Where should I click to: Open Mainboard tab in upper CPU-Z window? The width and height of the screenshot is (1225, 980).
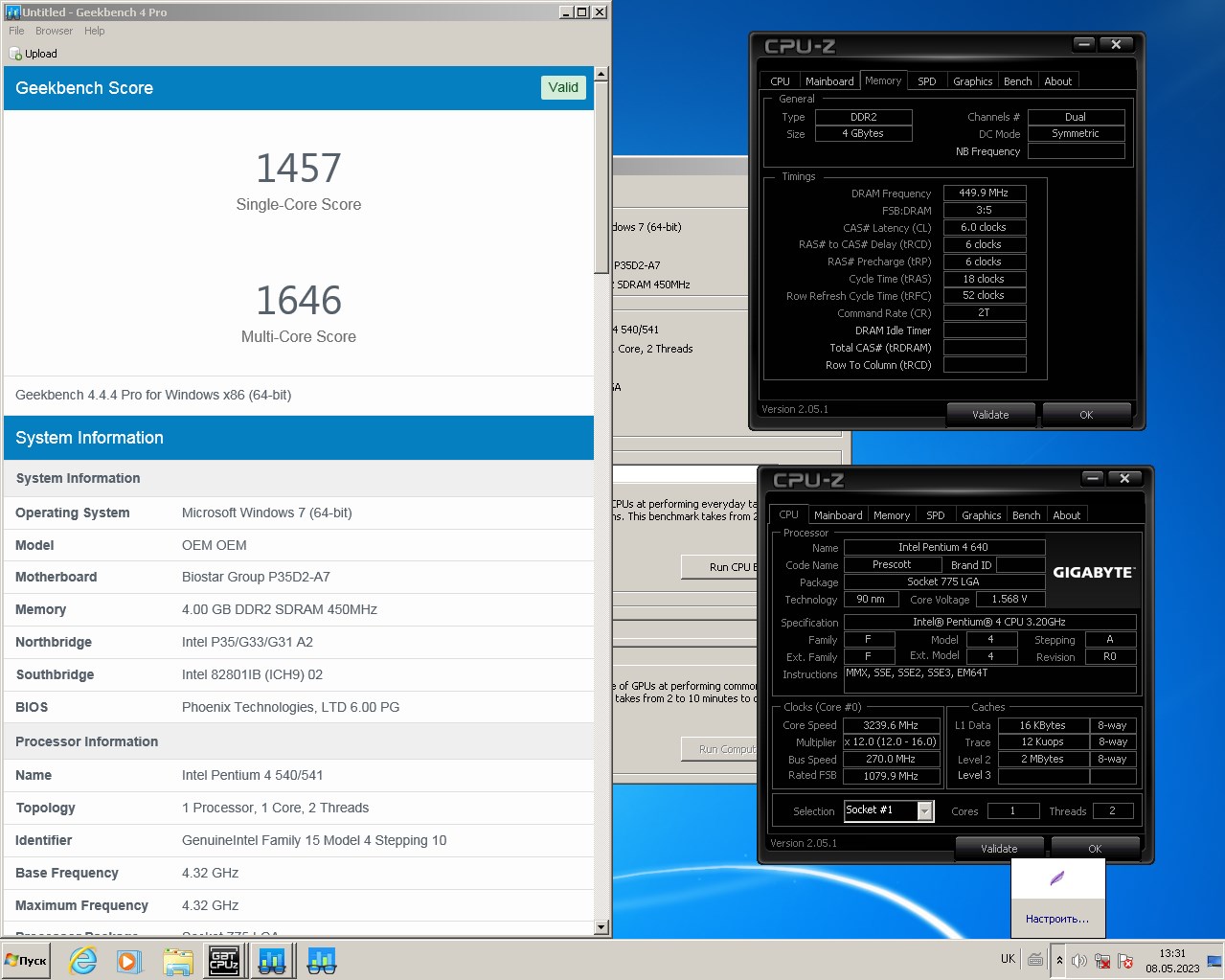[829, 81]
